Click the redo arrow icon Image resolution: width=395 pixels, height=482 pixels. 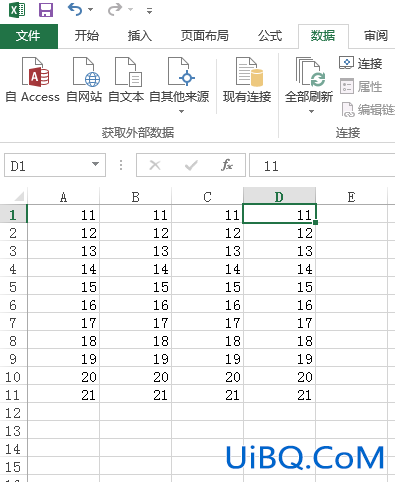[x=115, y=10]
